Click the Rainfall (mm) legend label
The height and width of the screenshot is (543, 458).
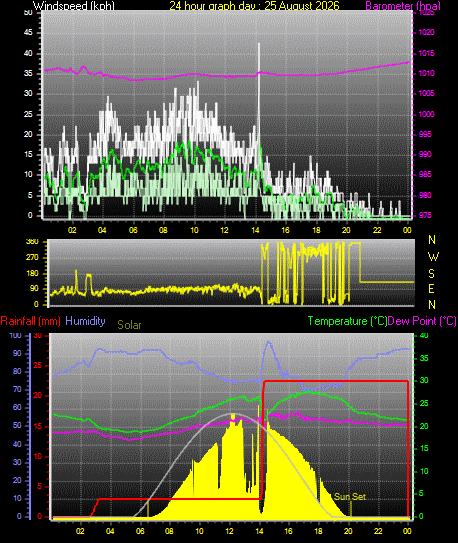[x=31, y=321]
